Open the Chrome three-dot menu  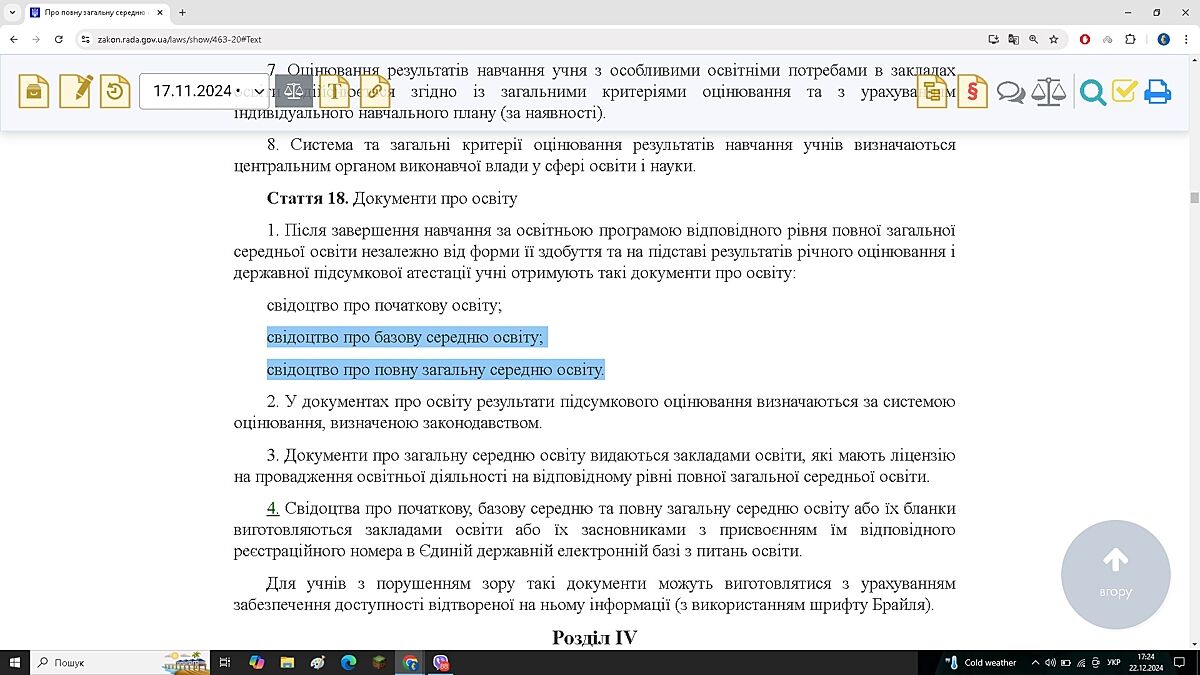(x=1185, y=39)
